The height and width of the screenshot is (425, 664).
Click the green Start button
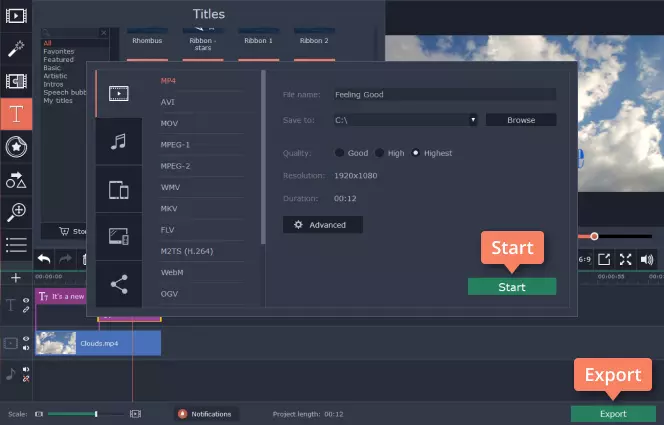point(512,287)
